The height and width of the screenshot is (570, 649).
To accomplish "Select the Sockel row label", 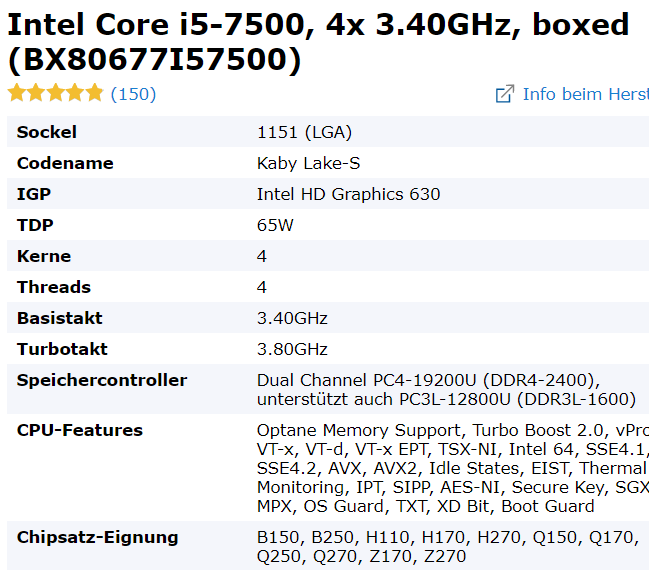I will click(47, 132).
